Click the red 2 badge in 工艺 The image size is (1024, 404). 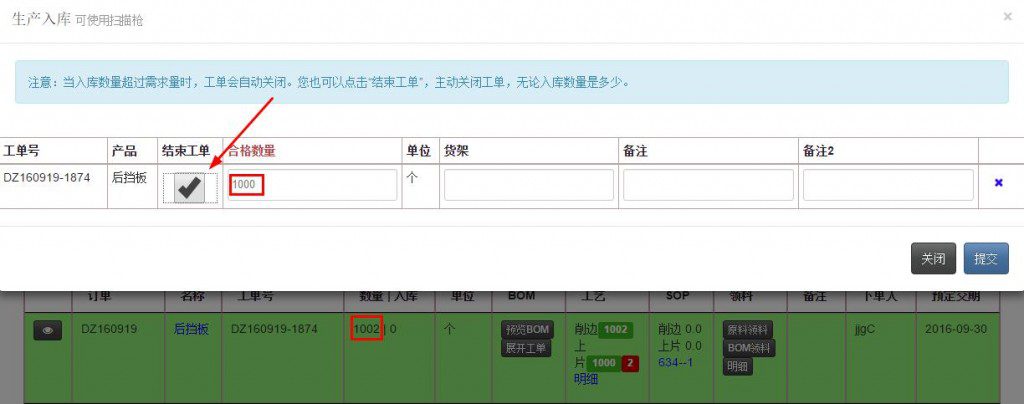(x=630, y=363)
